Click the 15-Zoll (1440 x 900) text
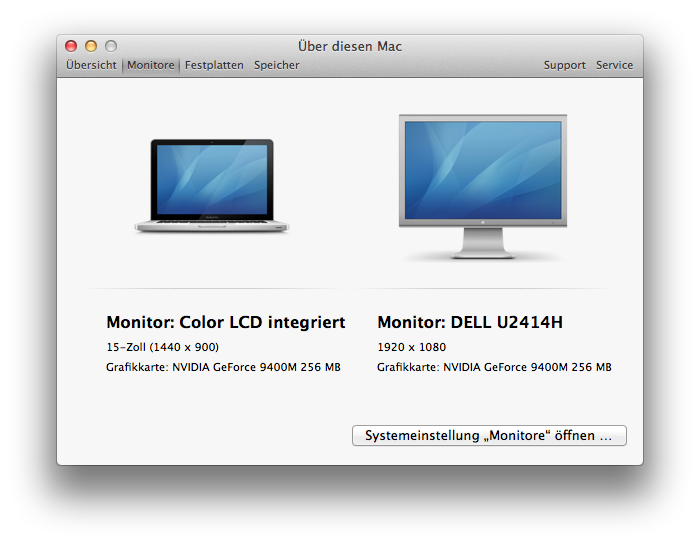This screenshot has width=700, height=544. (162, 347)
